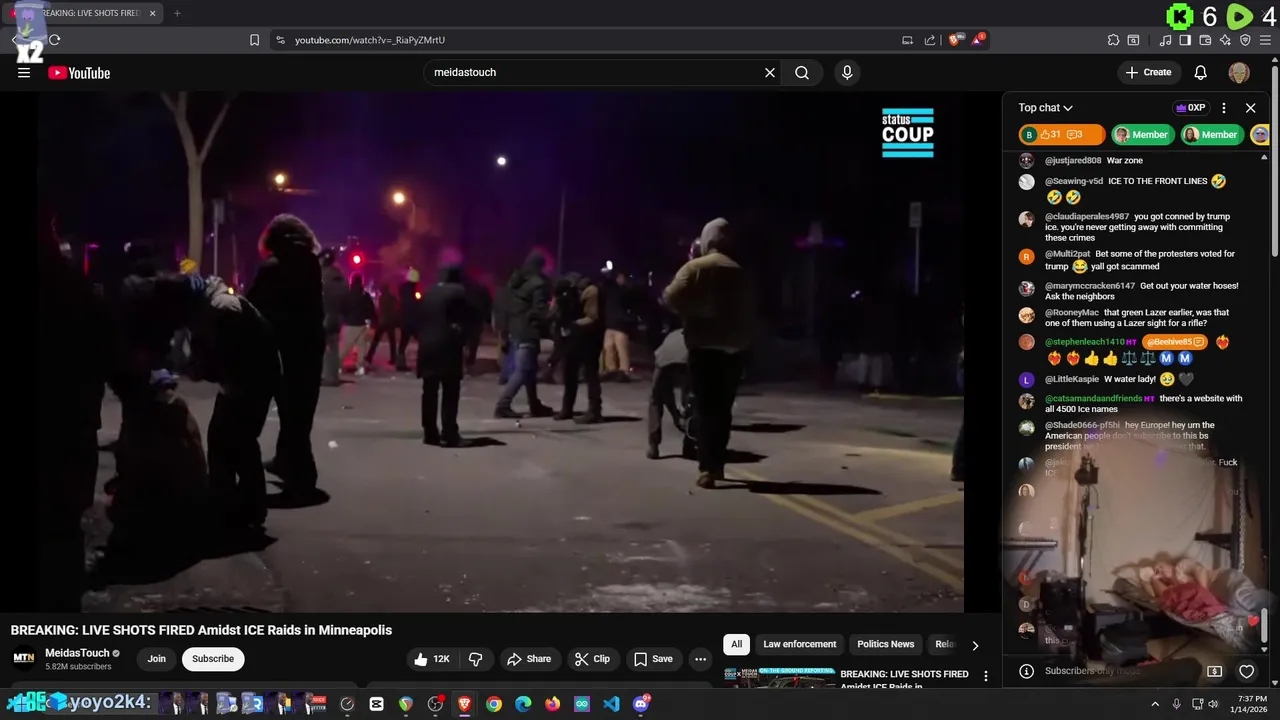Screen dimensions: 1280x720
Task: Click the related BREAKING video thumbnail
Action: pyautogui.click(x=779, y=678)
